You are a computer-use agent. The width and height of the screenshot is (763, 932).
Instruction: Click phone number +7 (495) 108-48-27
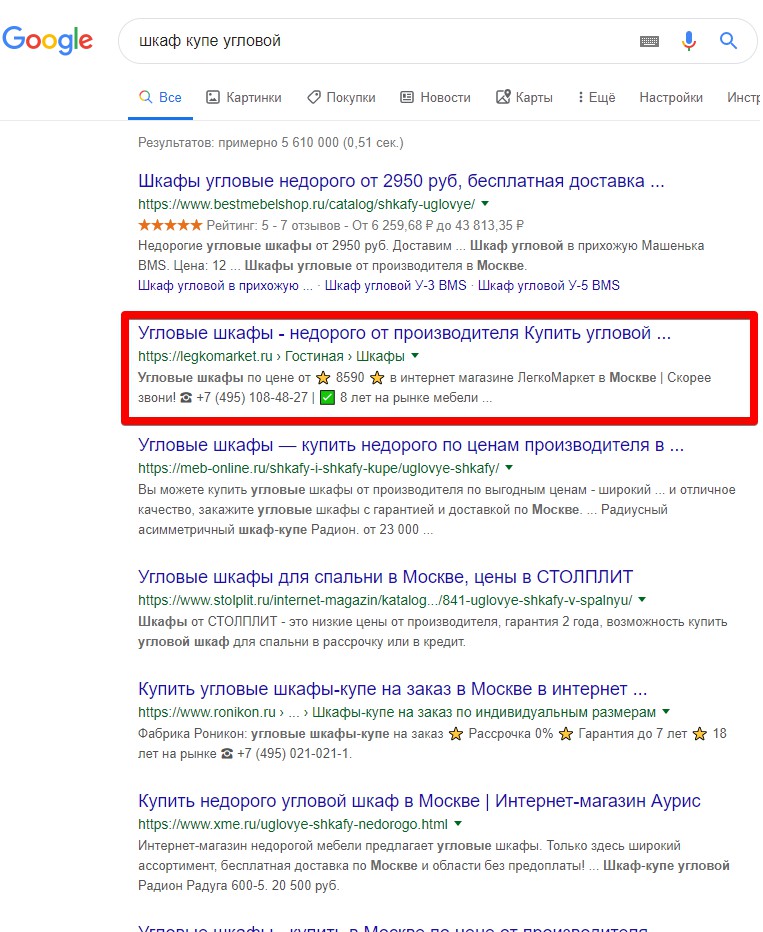tap(252, 398)
